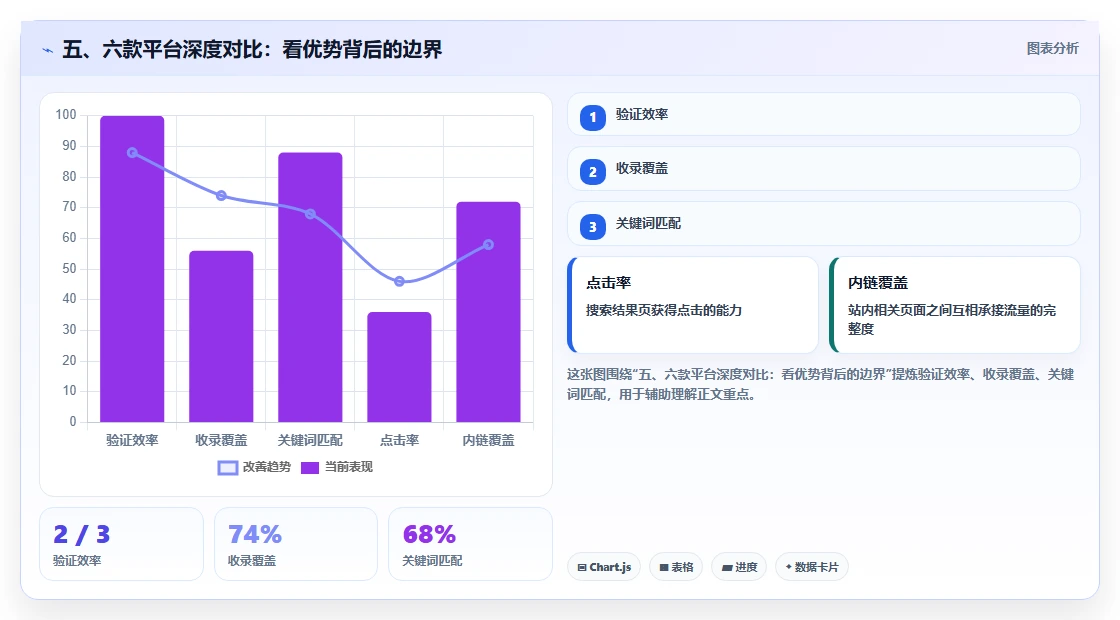The height and width of the screenshot is (620, 1120).
Task: Click the x-axis label 关键词匹配
Action: [x=310, y=441]
